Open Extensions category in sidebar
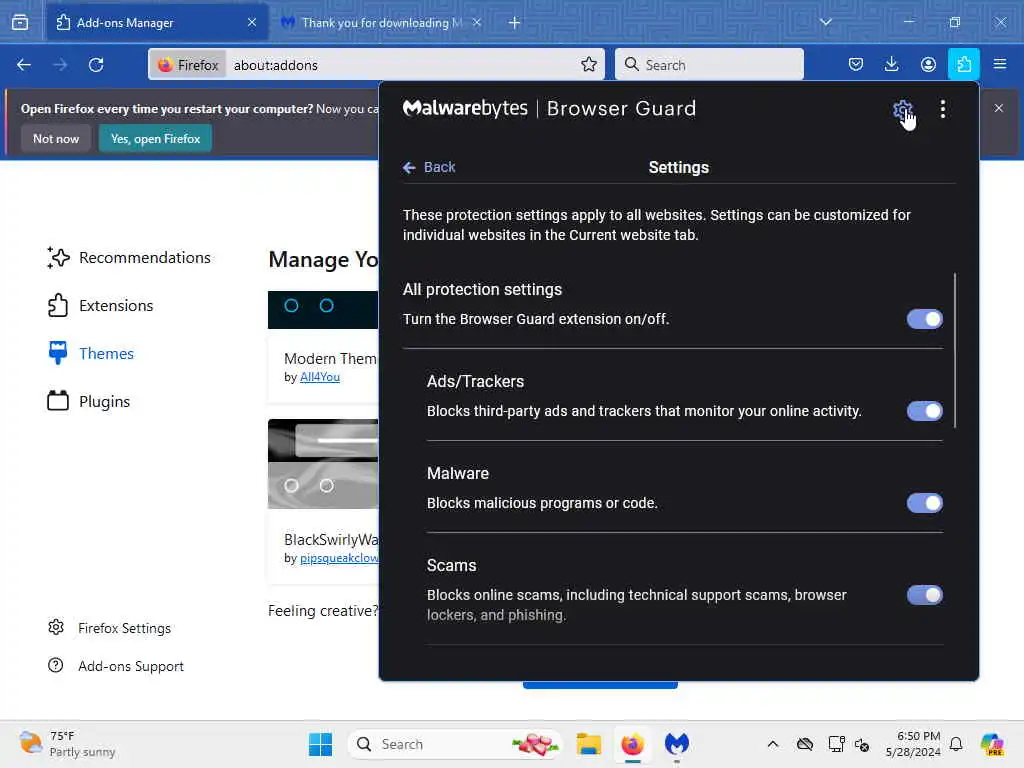 100,306
